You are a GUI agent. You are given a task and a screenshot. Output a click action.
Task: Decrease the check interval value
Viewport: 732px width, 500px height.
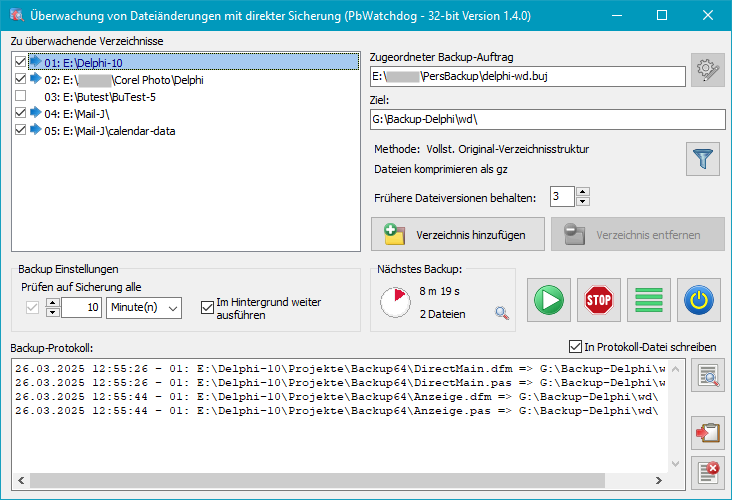(53, 312)
